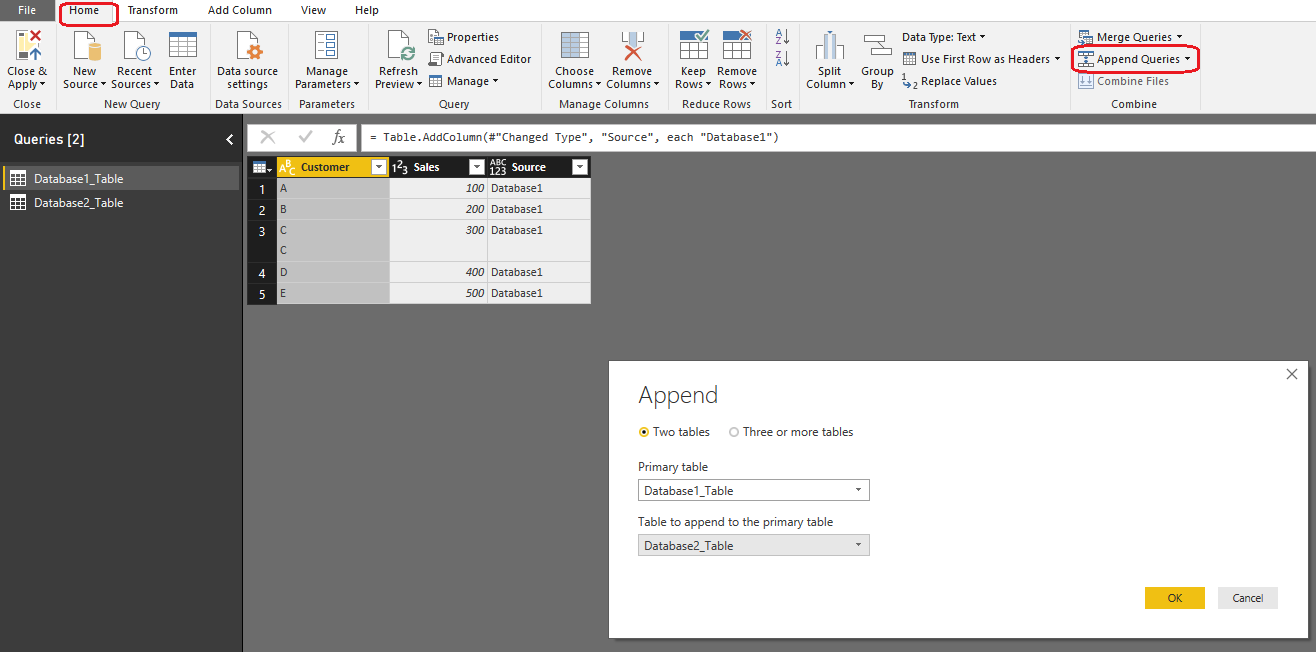Click the Keep Rows icon
Screen dimensions: 1316x652
point(693,46)
